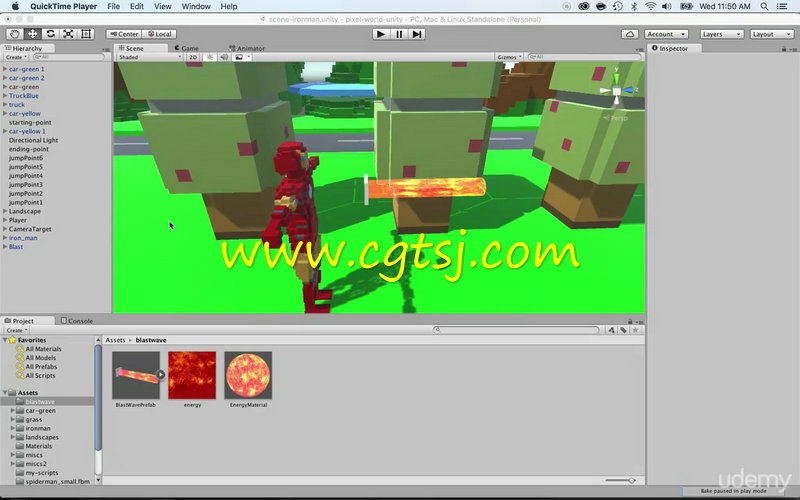This screenshot has height=500, width=800.
Task: Select the Rotate tool in toolbar
Action: pos(51,34)
